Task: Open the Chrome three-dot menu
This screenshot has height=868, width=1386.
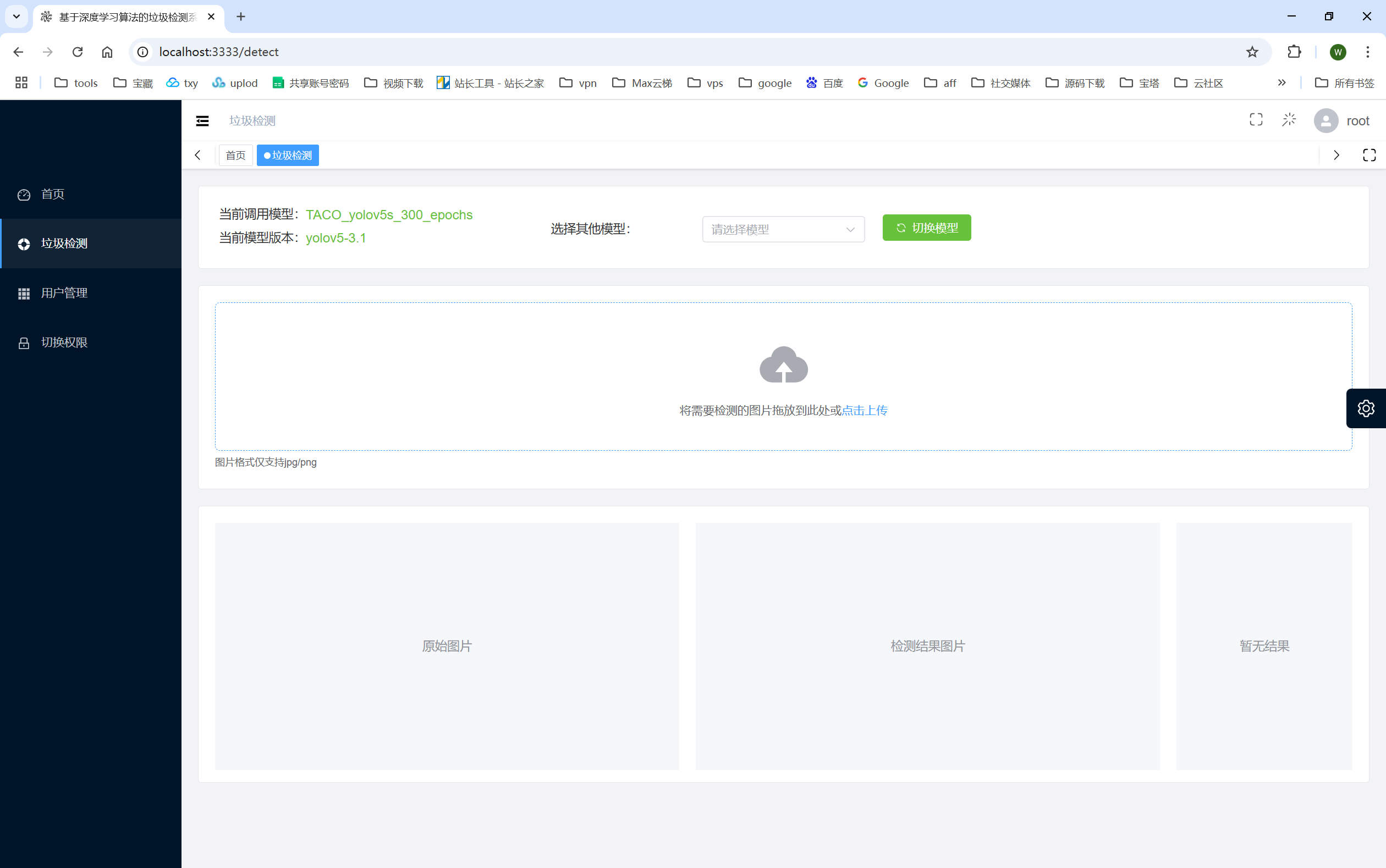Action: point(1368,52)
